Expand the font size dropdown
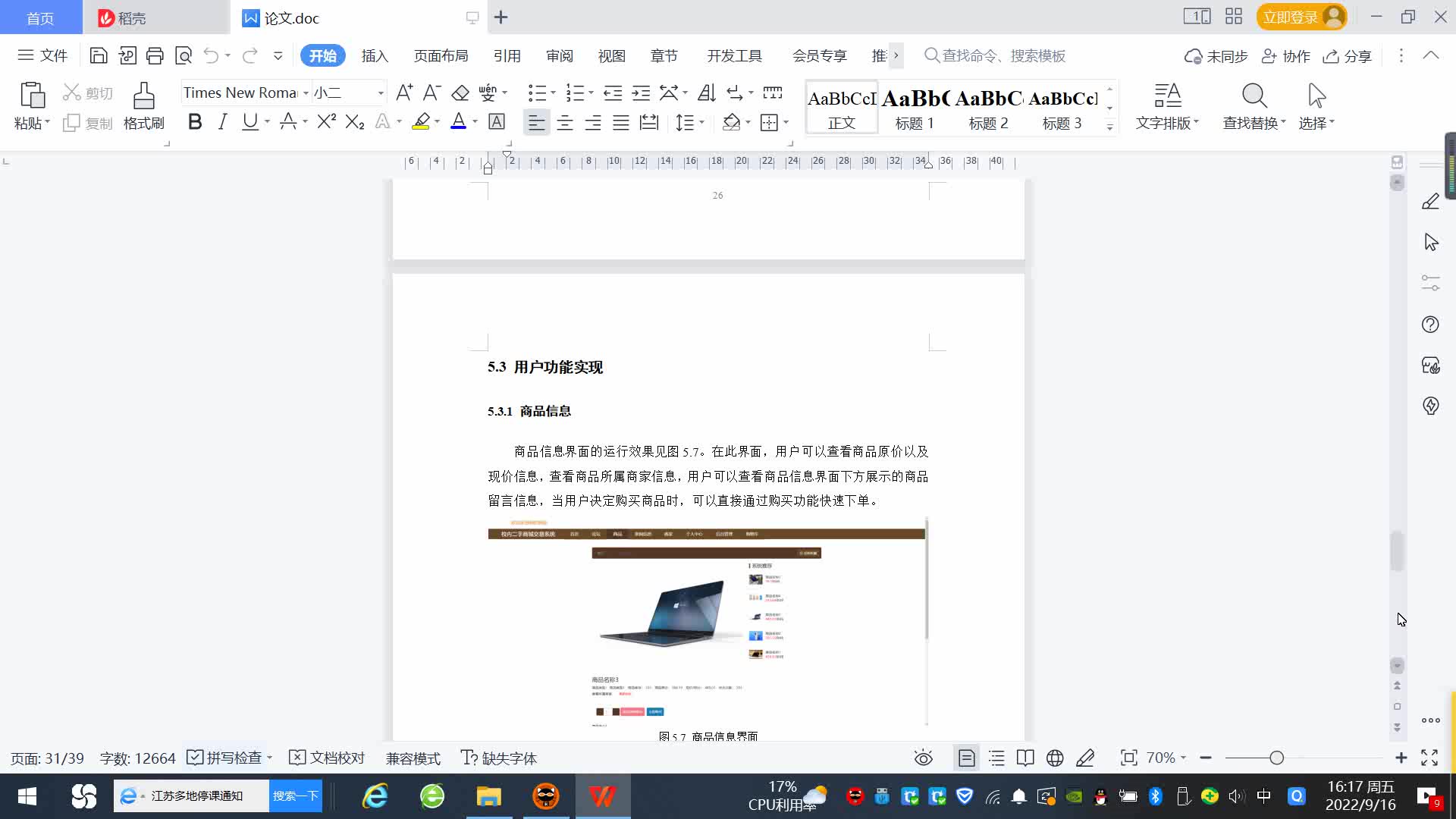The height and width of the screenshot is (819, 1456). pyautogui.click(x=381, y=93)
